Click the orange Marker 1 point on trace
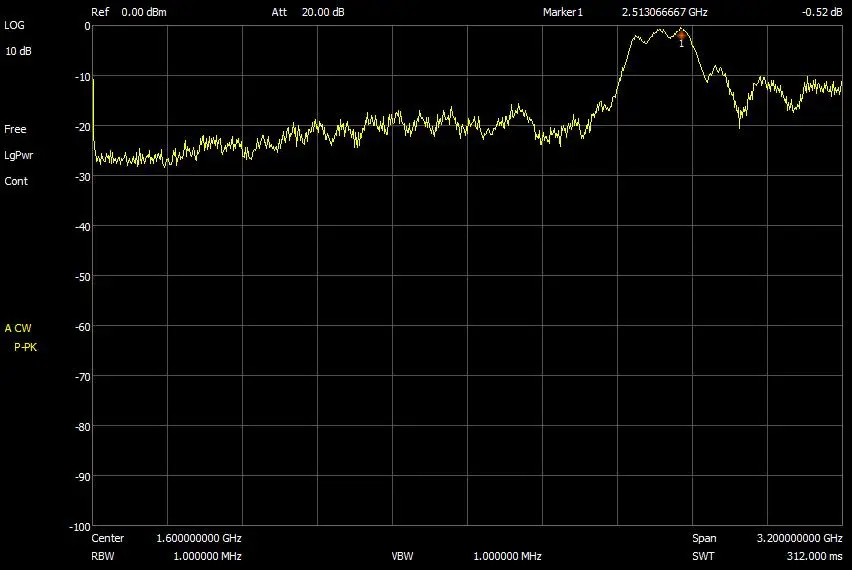The height and width of the screenshot is (570, 852). click(x=681, y=35)
